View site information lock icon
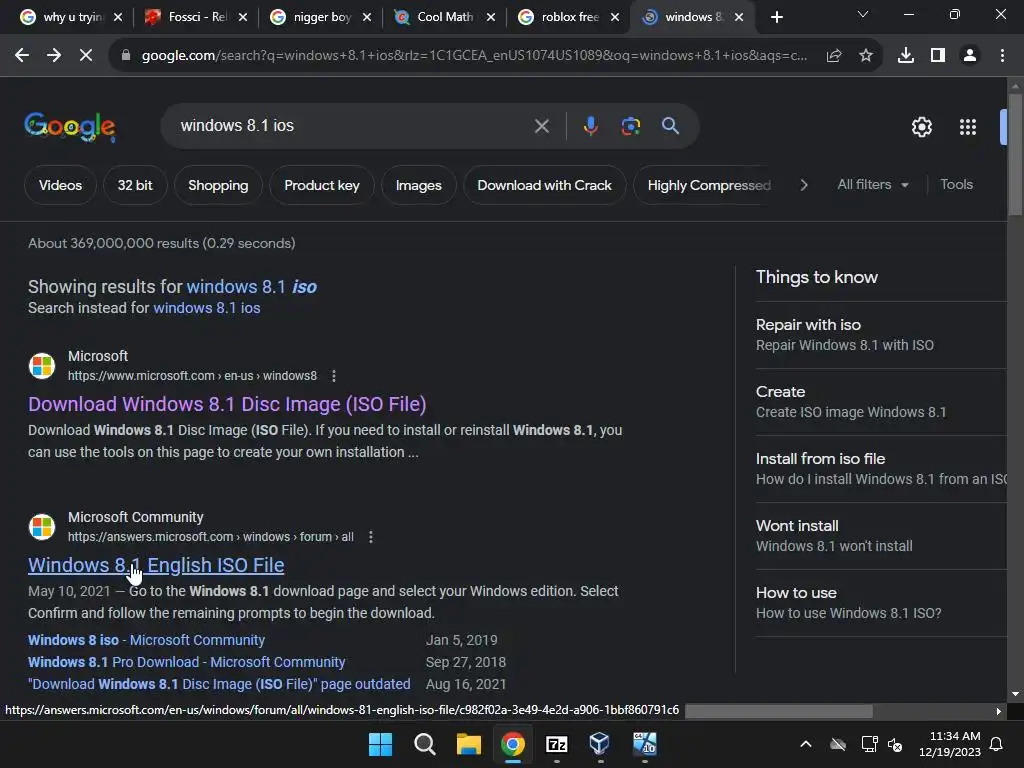1024x768 pixels. click(126, 56)
